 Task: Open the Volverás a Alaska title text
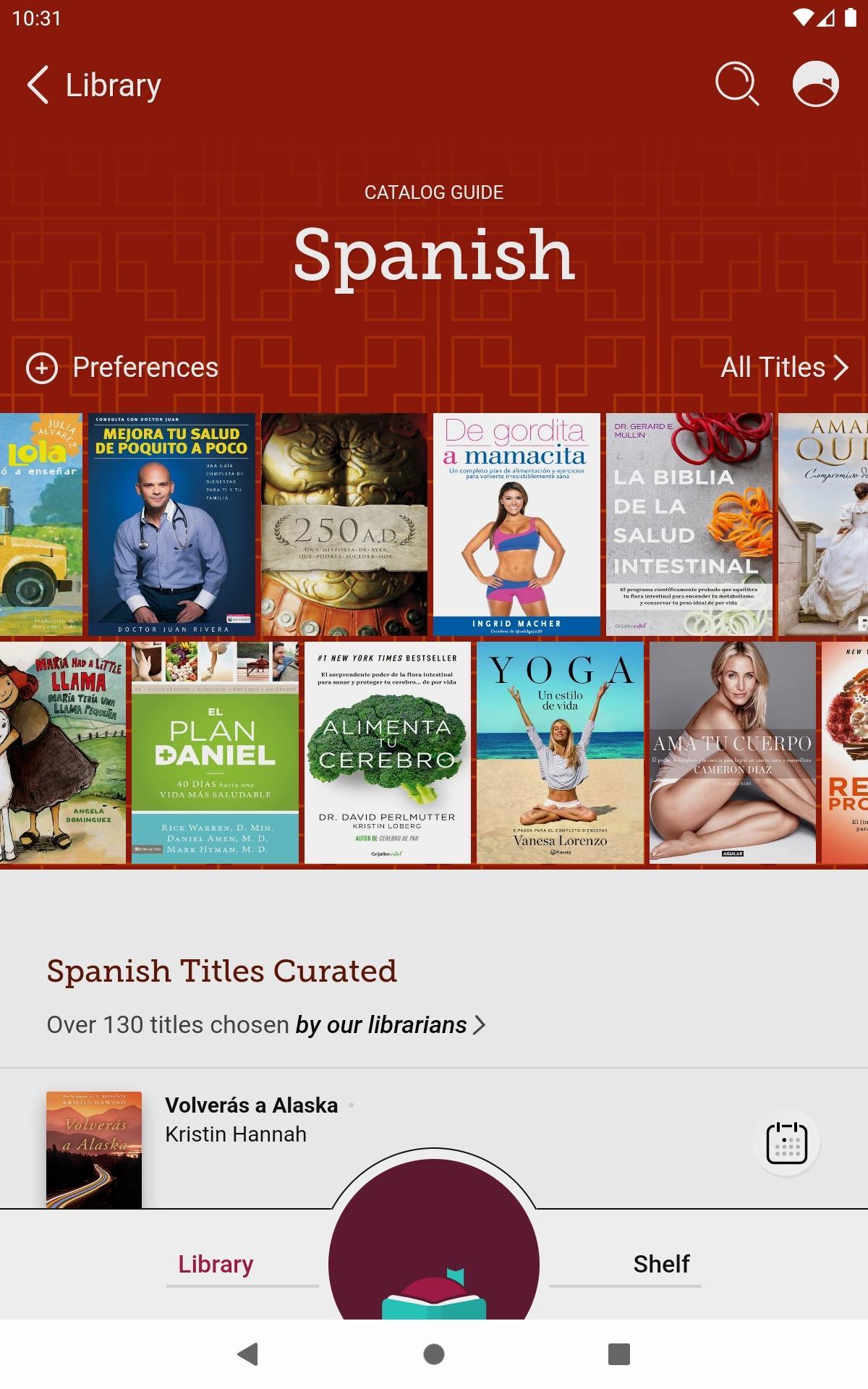[x=251, y=1105]
